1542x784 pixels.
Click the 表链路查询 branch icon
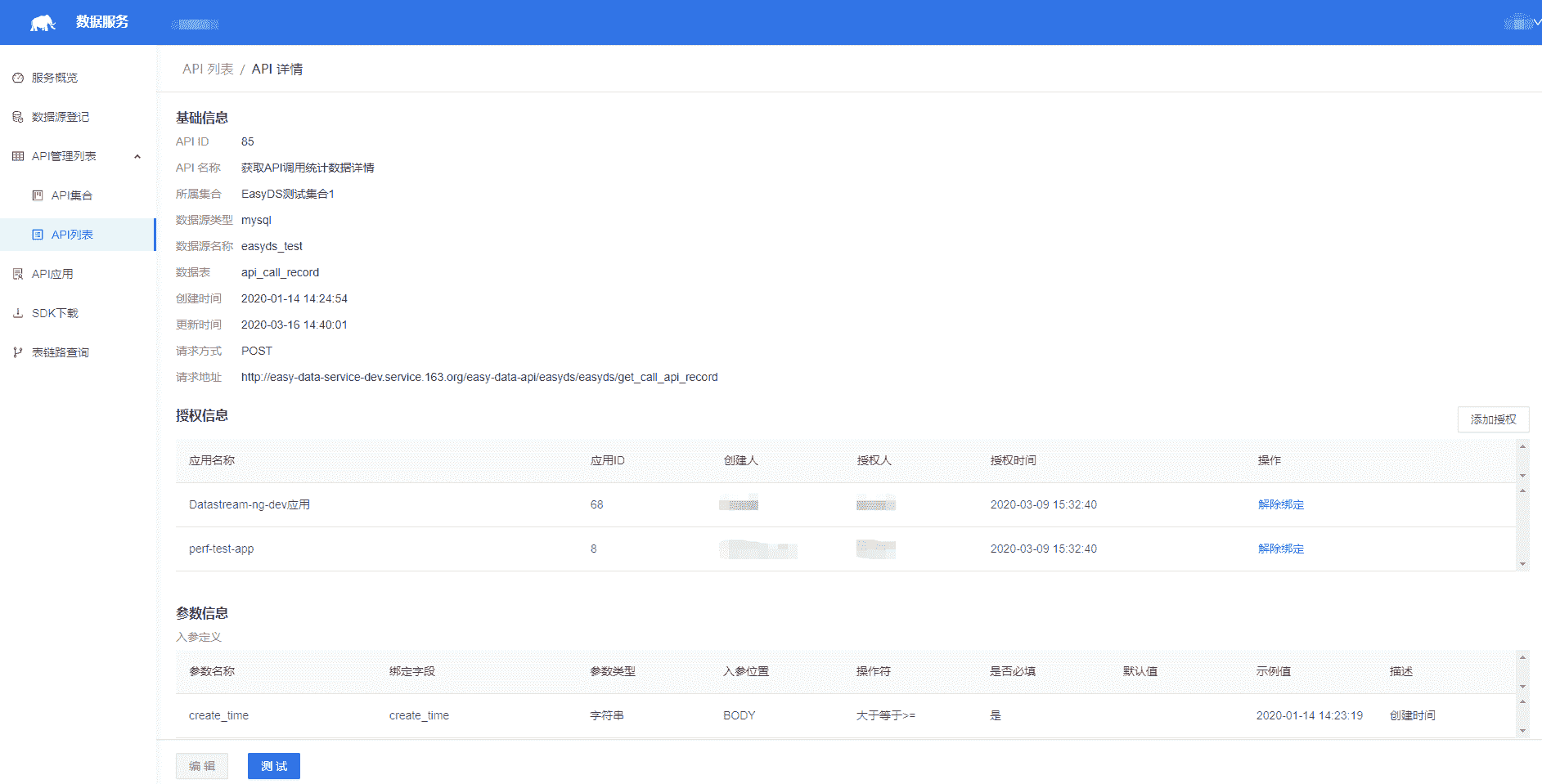point(18,352)
